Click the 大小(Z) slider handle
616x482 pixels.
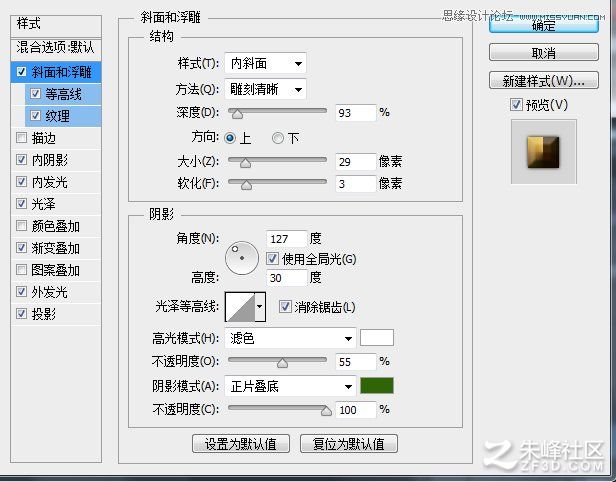click(246, 163)
